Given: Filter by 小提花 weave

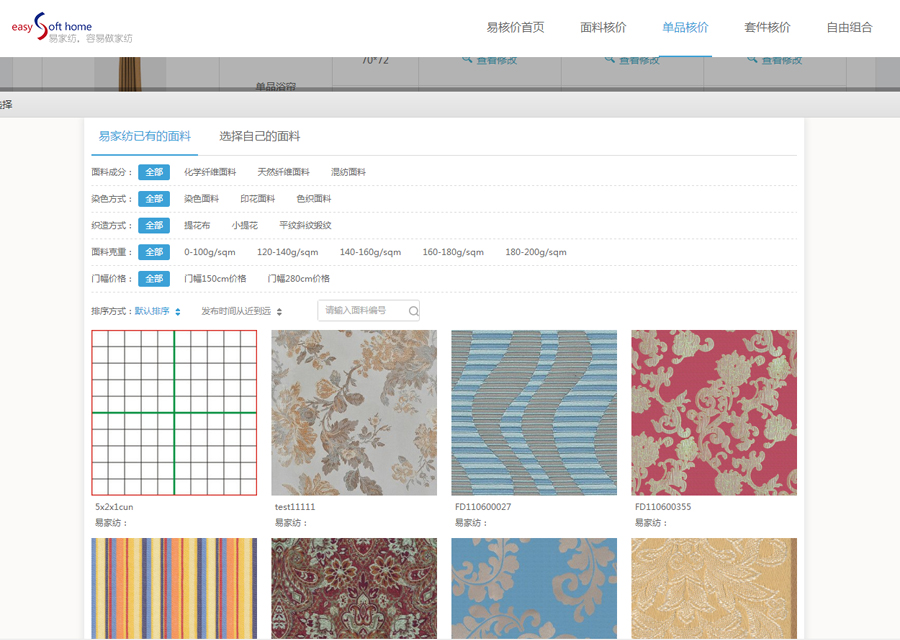Looking at the screenshot, I should point(245,226).
